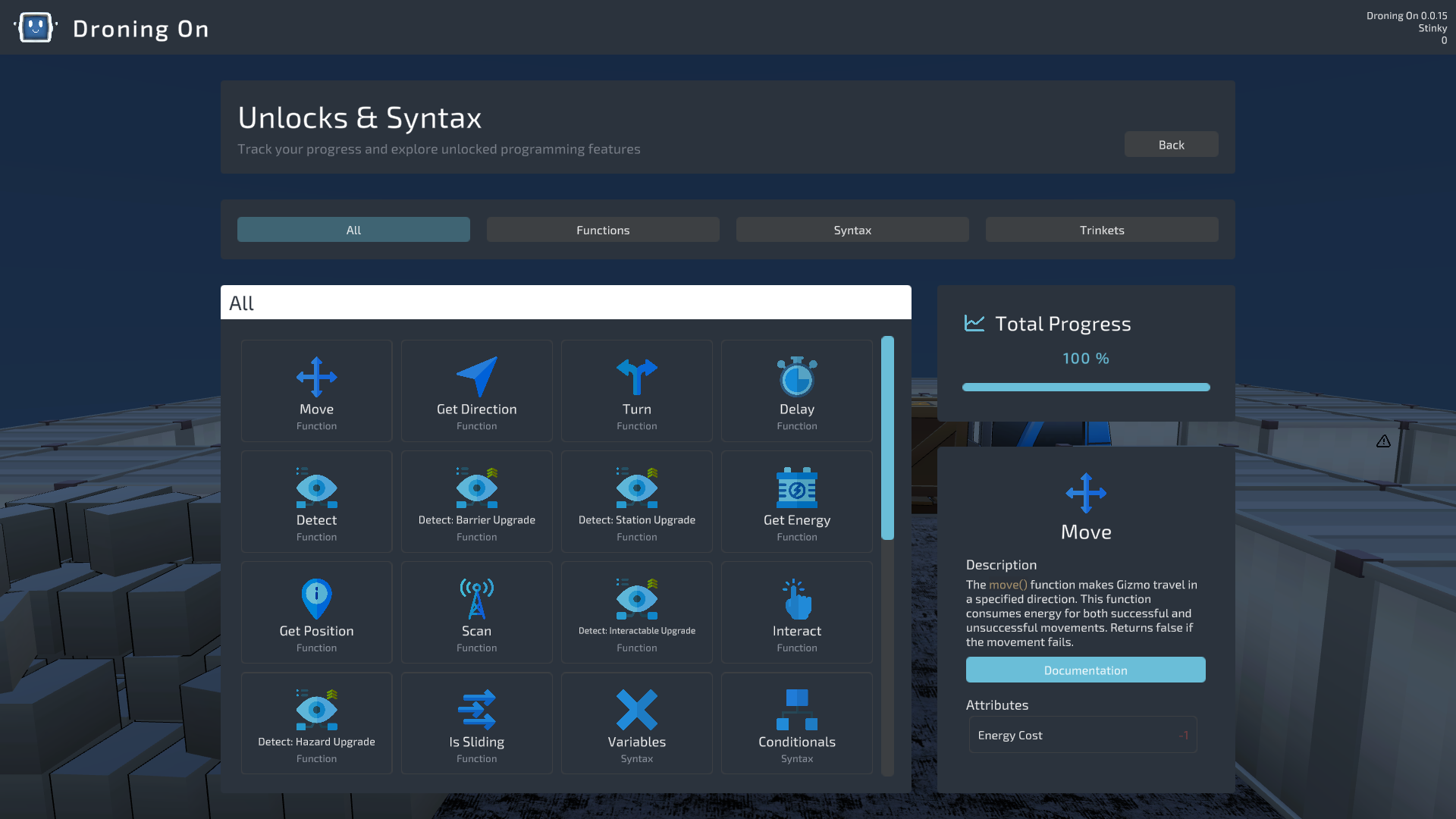Screen dimensions: 1456x819
Task: Open the Get Direction function
Action: pyautogui.click(x=476, y=390)
